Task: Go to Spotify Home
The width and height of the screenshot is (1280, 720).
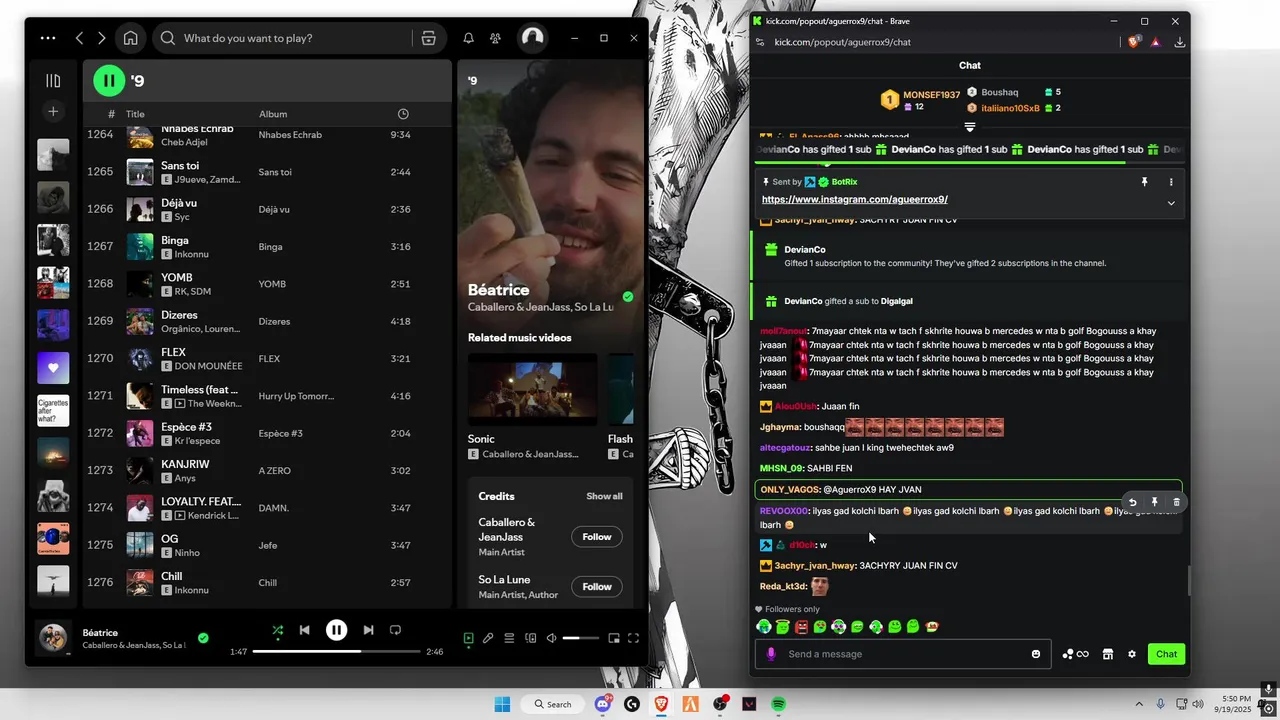Action: [x=130, y=38]
